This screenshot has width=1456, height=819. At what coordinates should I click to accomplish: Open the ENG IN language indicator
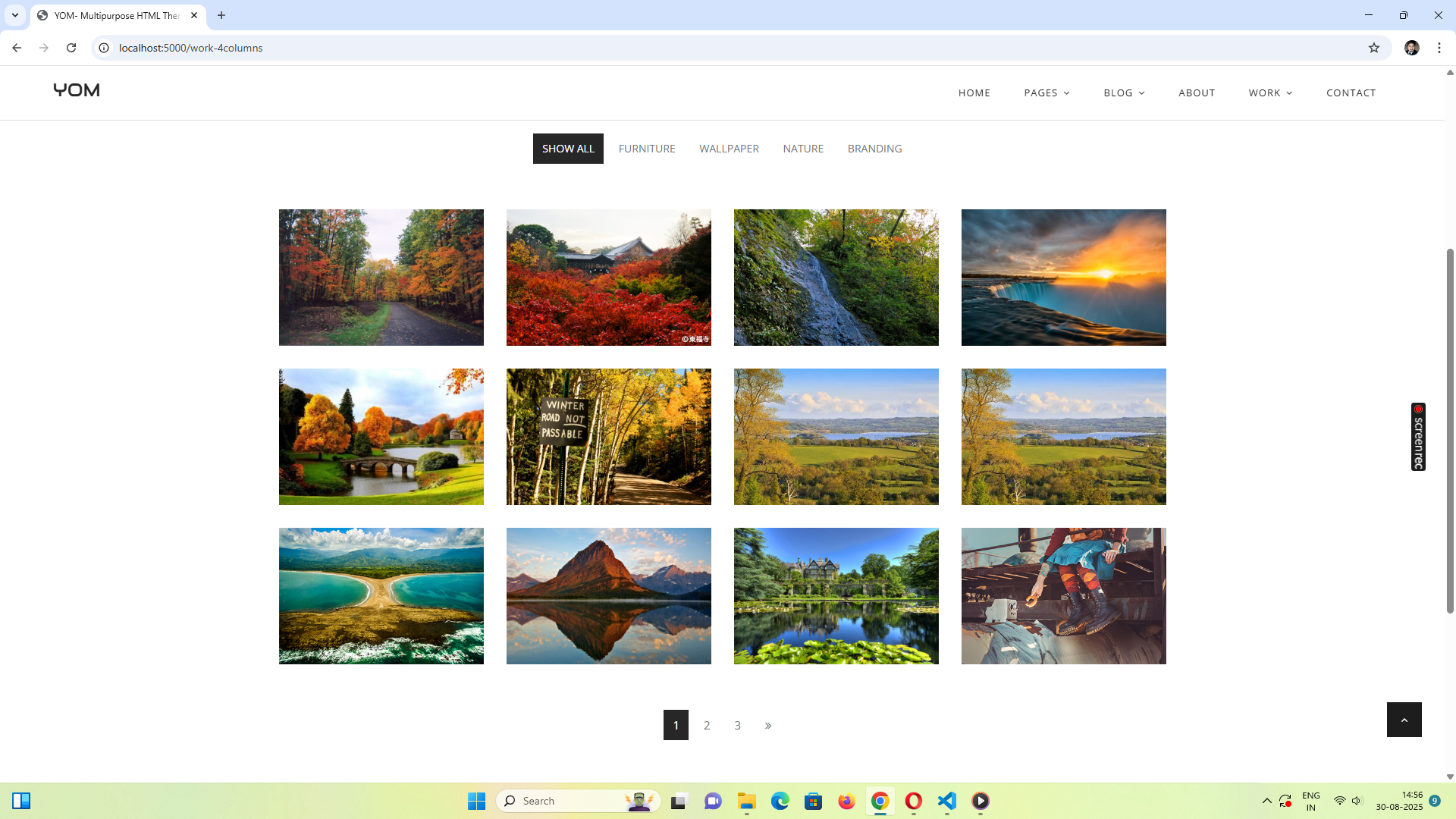pos(1310,801)
